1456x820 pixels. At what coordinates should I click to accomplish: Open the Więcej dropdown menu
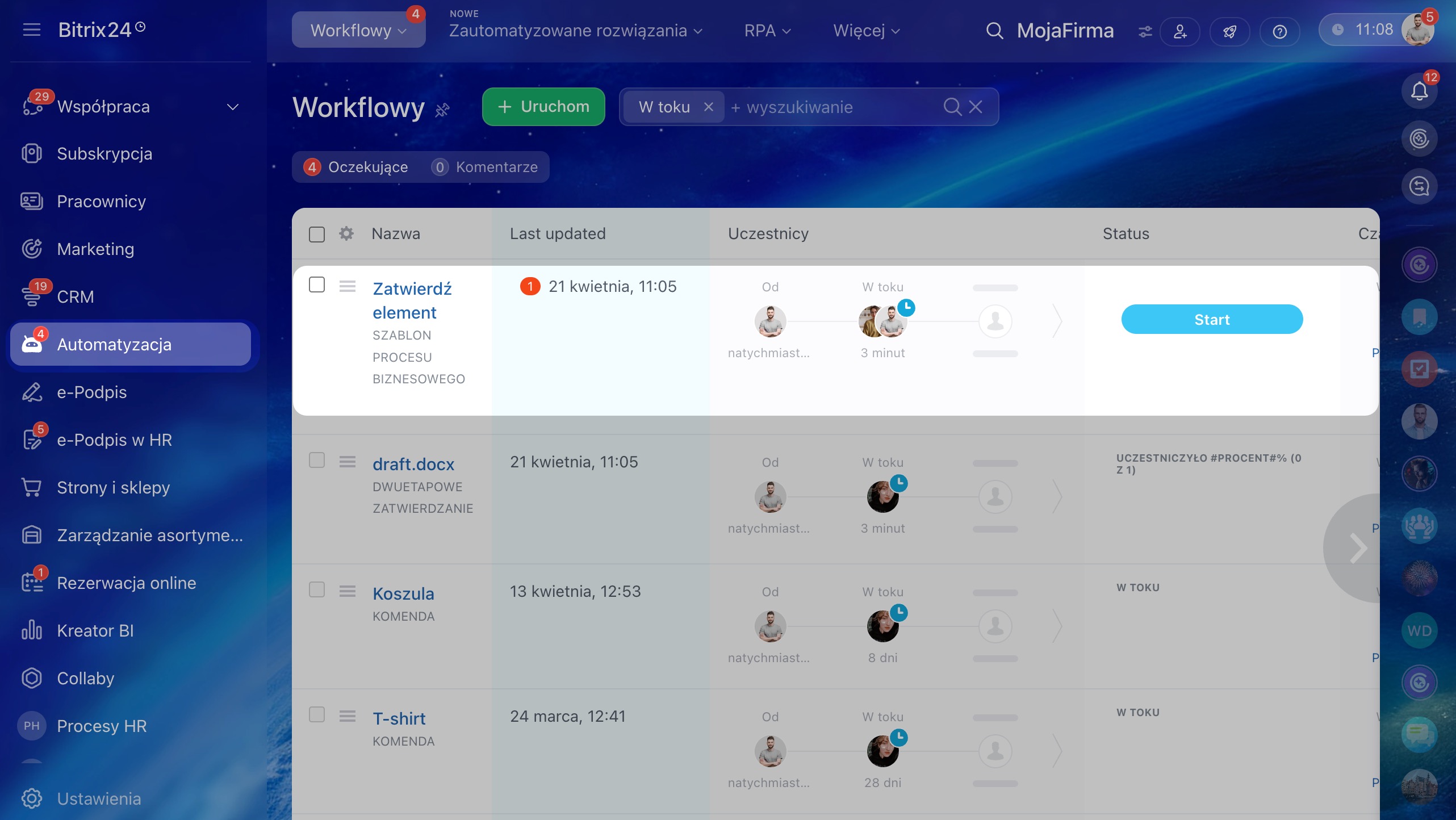(866, 31)
